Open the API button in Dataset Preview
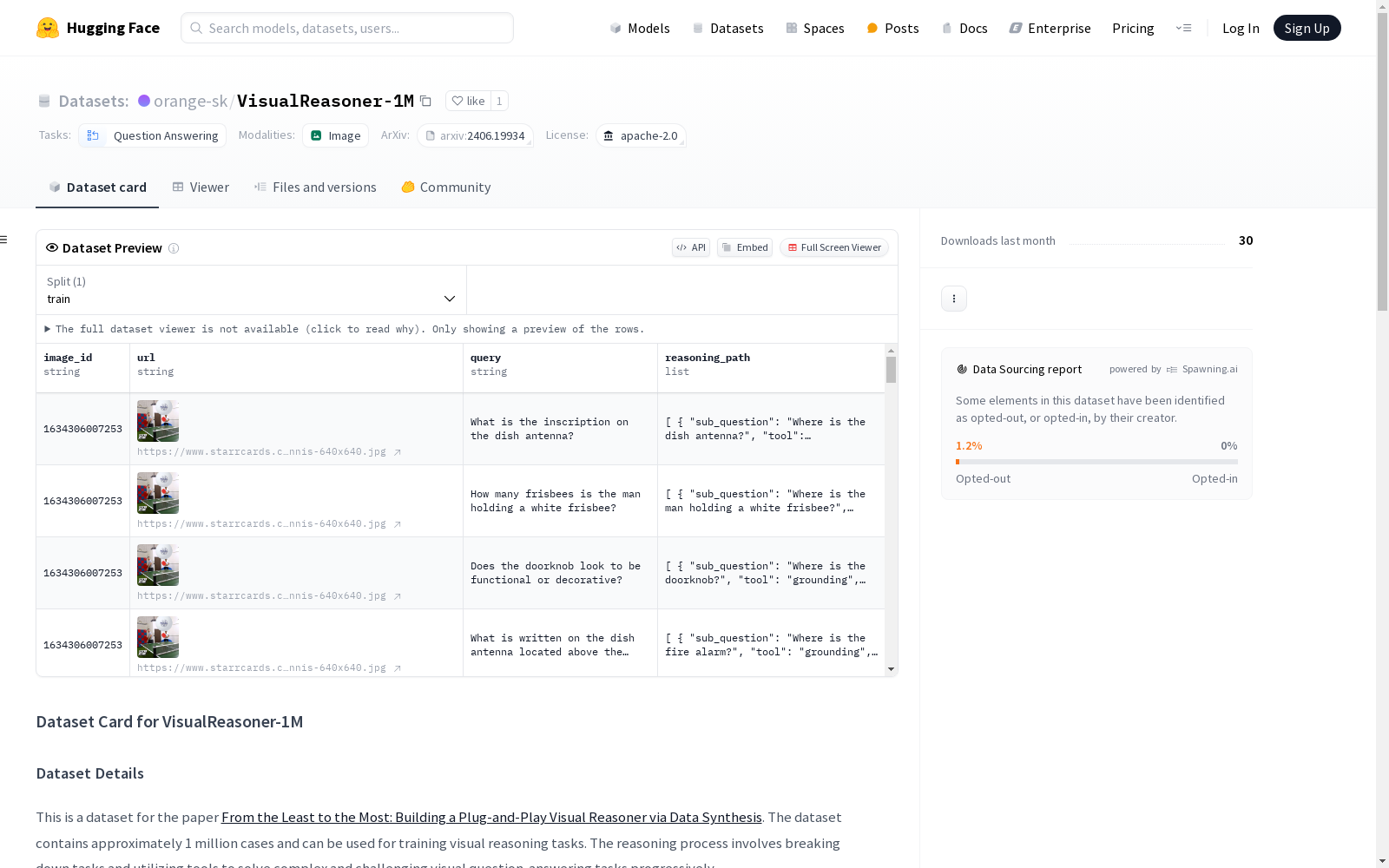This screenshot has height=868, width=1389. coord(691,247)
